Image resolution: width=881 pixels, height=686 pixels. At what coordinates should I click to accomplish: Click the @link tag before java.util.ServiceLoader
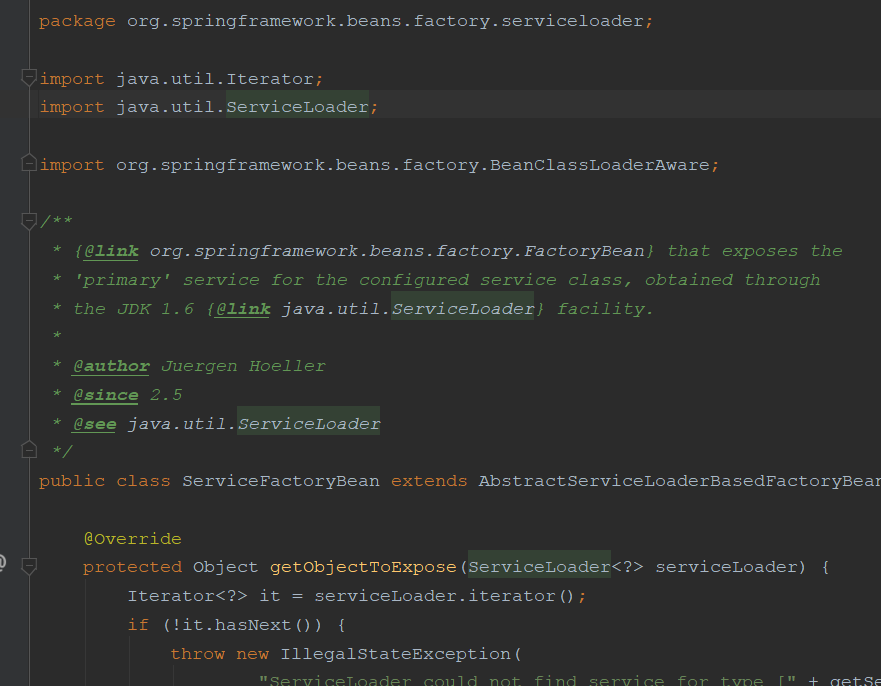tap(243, 309)
